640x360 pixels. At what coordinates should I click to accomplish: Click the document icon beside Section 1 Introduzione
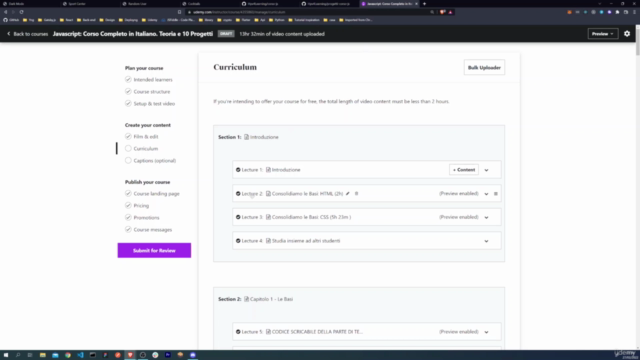[247, 137]
